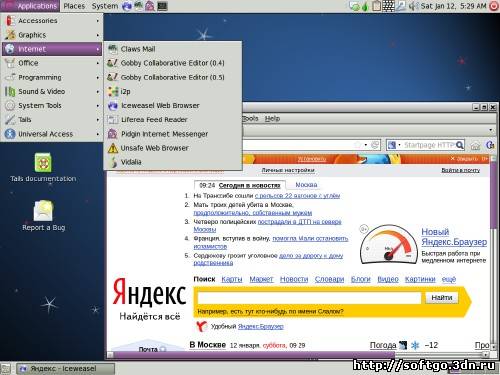Open Gobby Collaborative Editor (0.4)

[173, 63]
